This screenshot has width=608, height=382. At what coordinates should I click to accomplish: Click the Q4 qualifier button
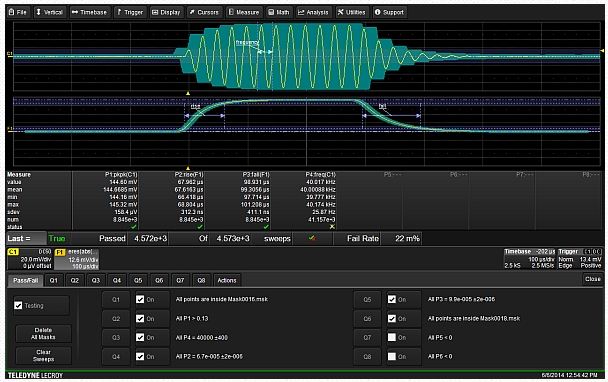pyautogui.click(x=116, y=356)
